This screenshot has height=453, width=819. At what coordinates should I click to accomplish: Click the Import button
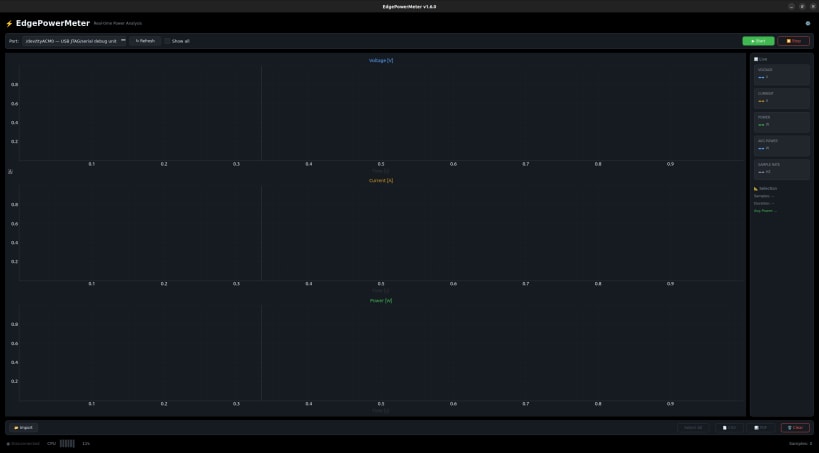[24, 427]
